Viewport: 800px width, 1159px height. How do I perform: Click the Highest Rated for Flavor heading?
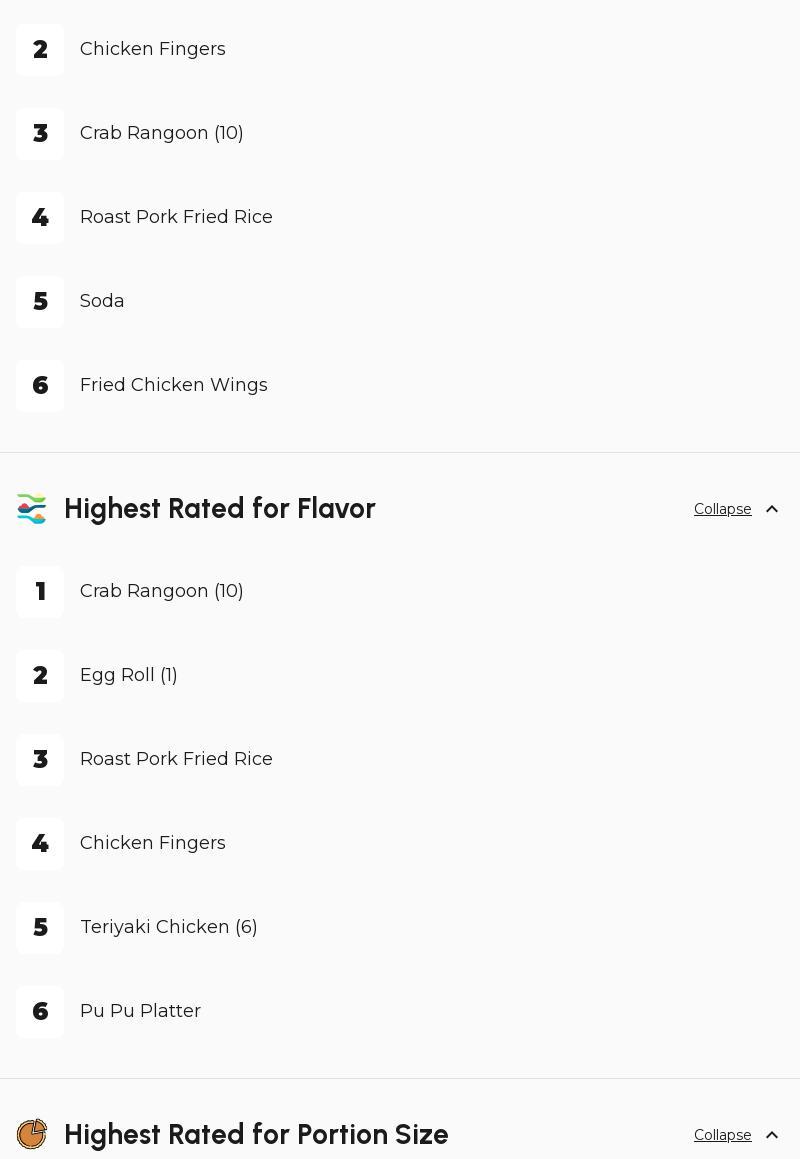click(219, 509)
